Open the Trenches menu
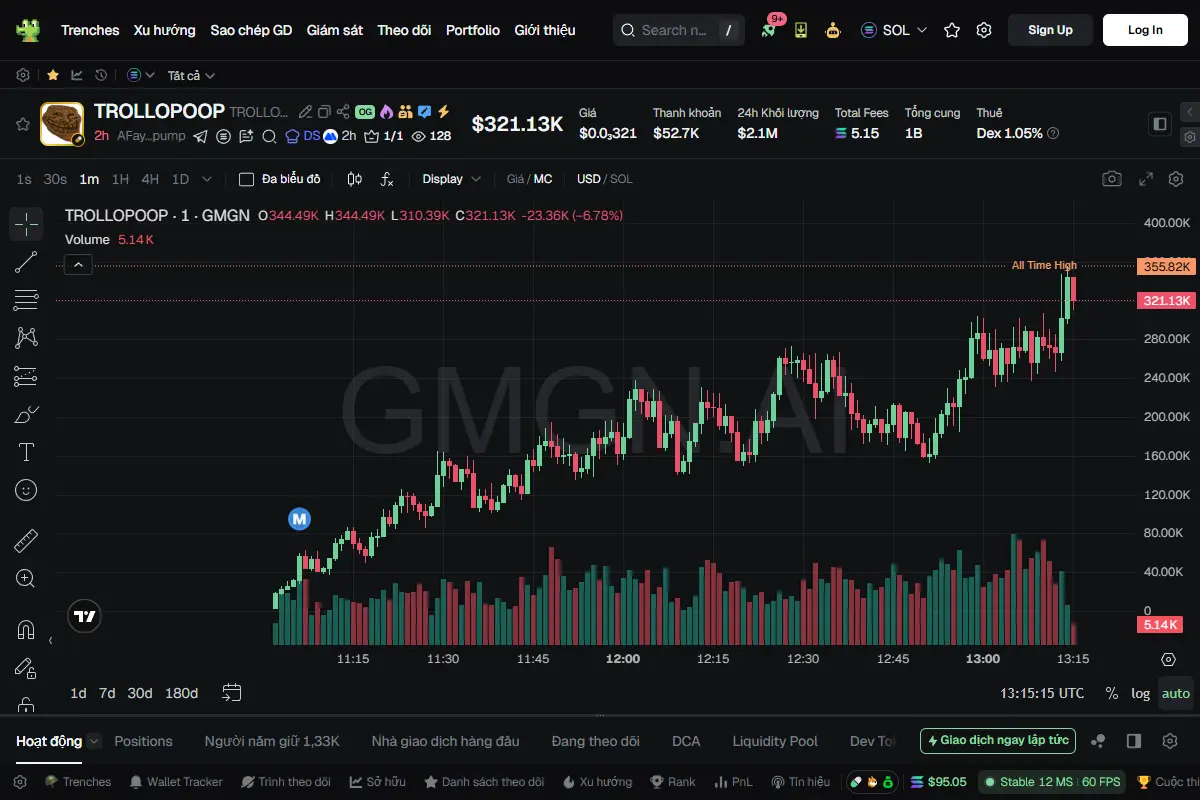The height and width of the screenshot is (800, 1200). pyautogui.click(x=90, y=30)
